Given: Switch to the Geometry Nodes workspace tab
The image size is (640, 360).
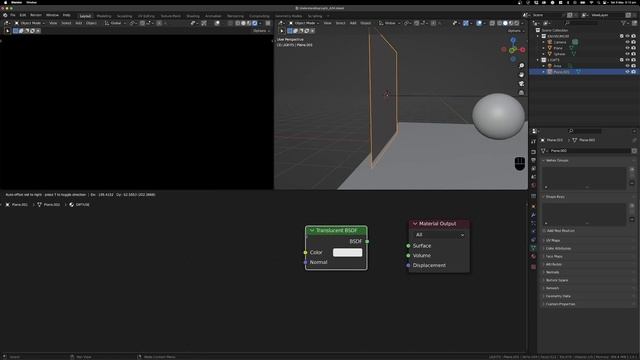Looking at the screenshot, I should (x=289, y=16).
